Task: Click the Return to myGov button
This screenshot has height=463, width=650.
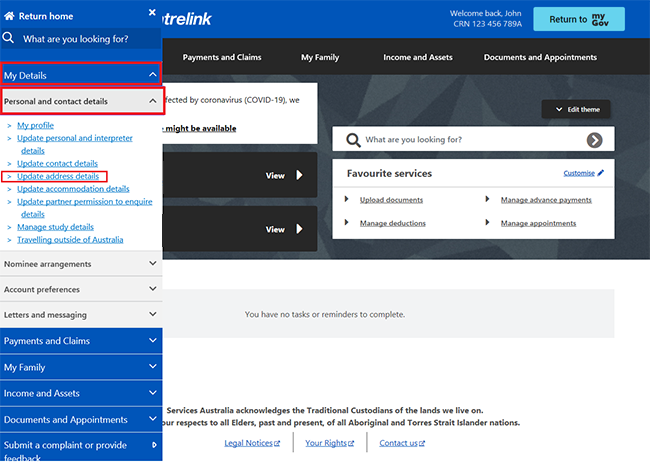Action: click(x=579, y=19)
